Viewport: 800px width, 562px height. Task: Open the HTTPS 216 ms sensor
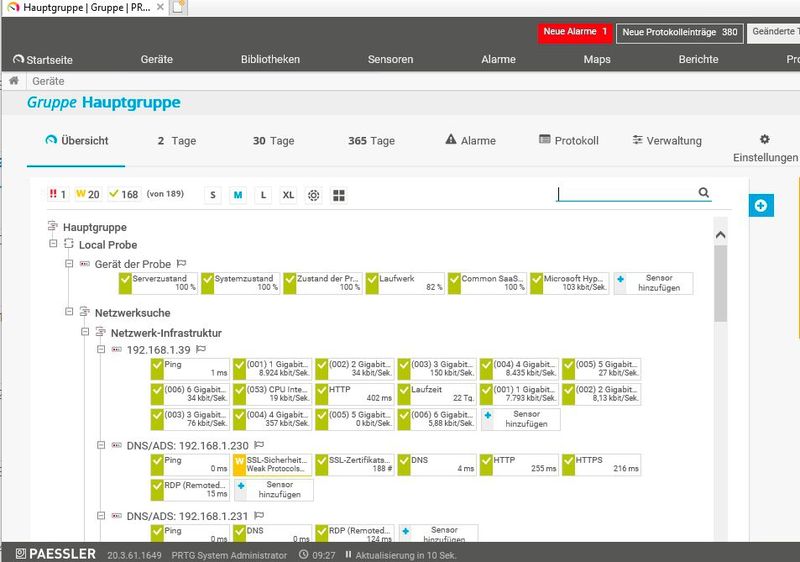(x=601, y=465)
